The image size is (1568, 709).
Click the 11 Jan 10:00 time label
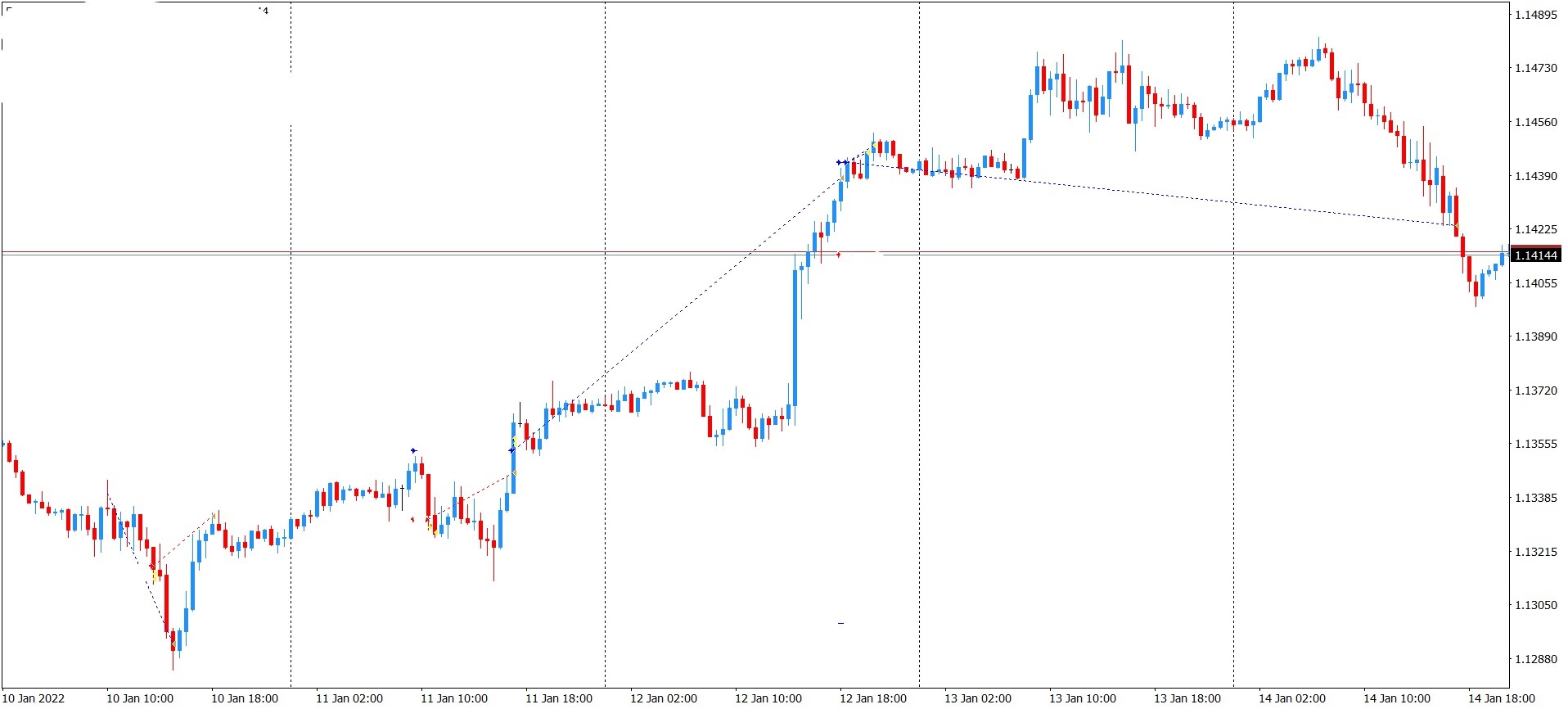tap(454, 698)
